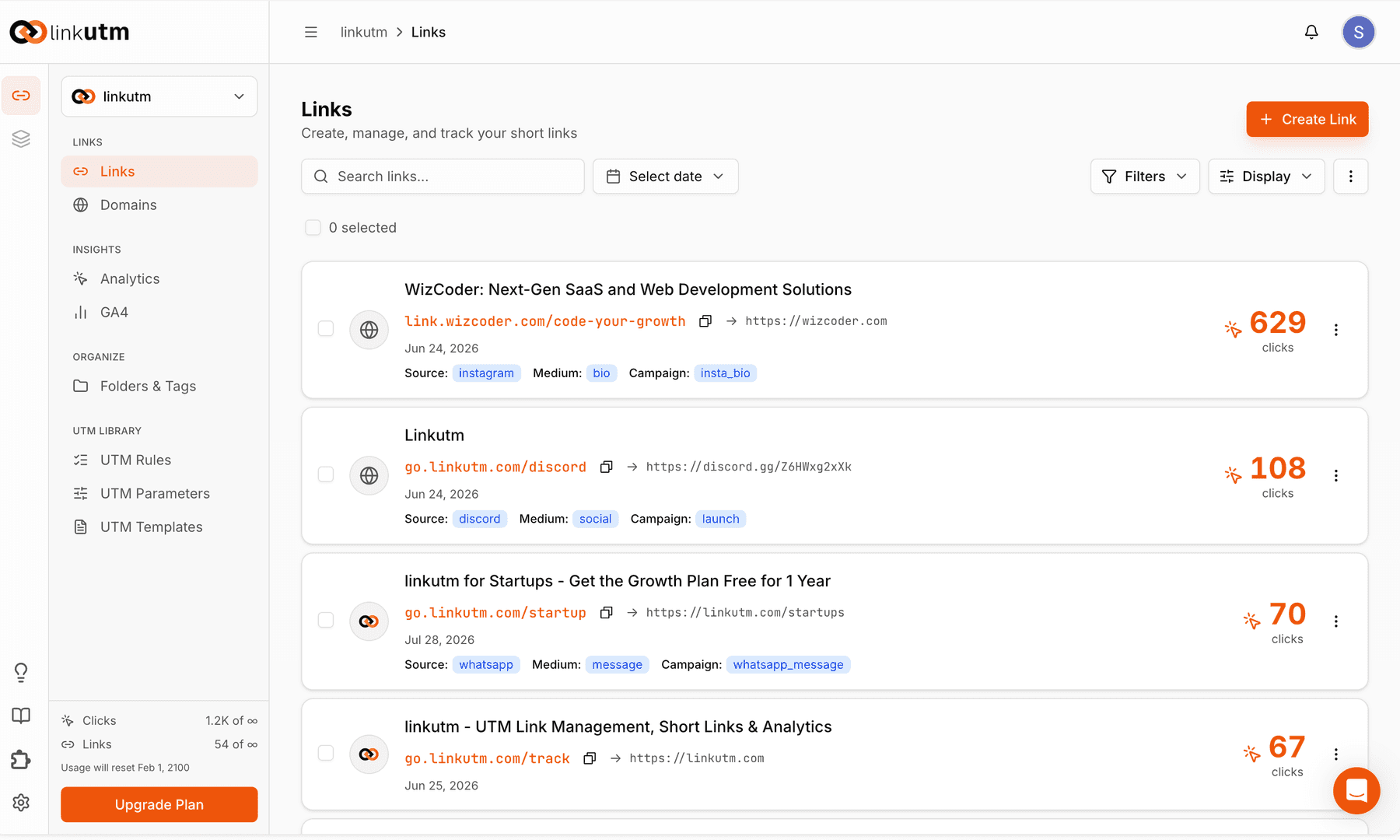Open the layers stack icon in the rail

click(x=21, y=138)
